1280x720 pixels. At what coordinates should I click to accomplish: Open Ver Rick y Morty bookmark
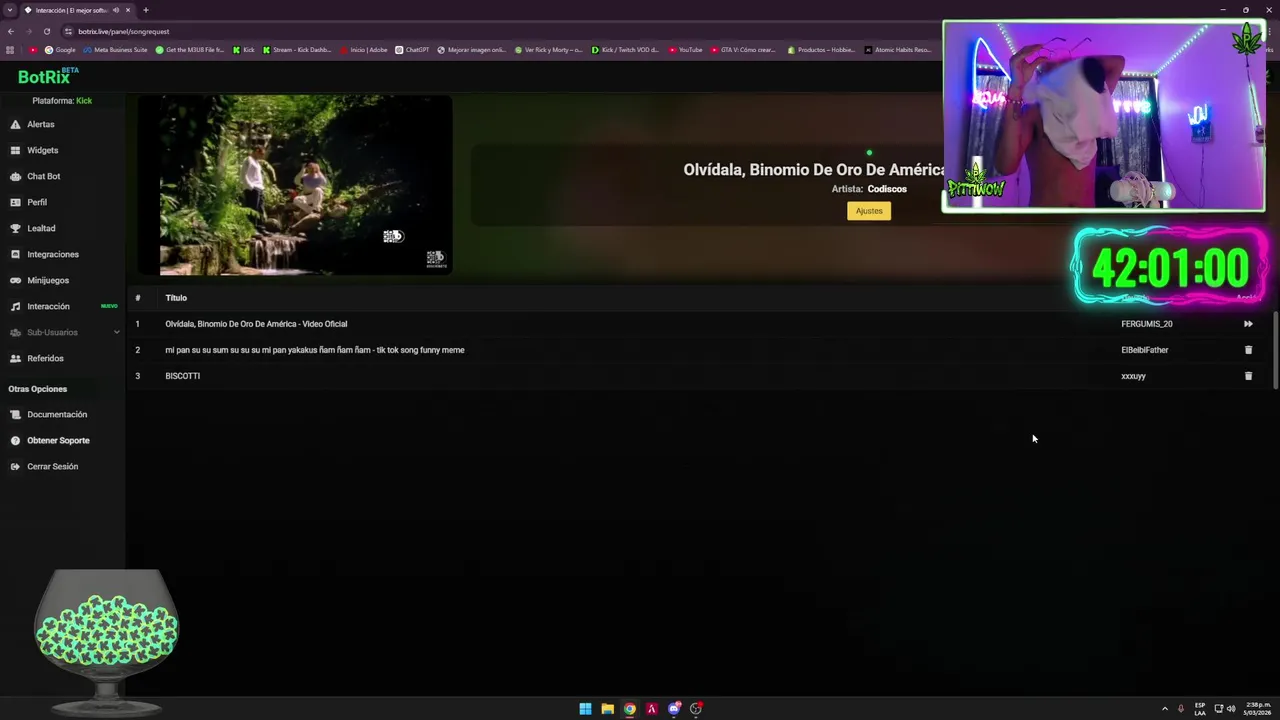point(549,50)
